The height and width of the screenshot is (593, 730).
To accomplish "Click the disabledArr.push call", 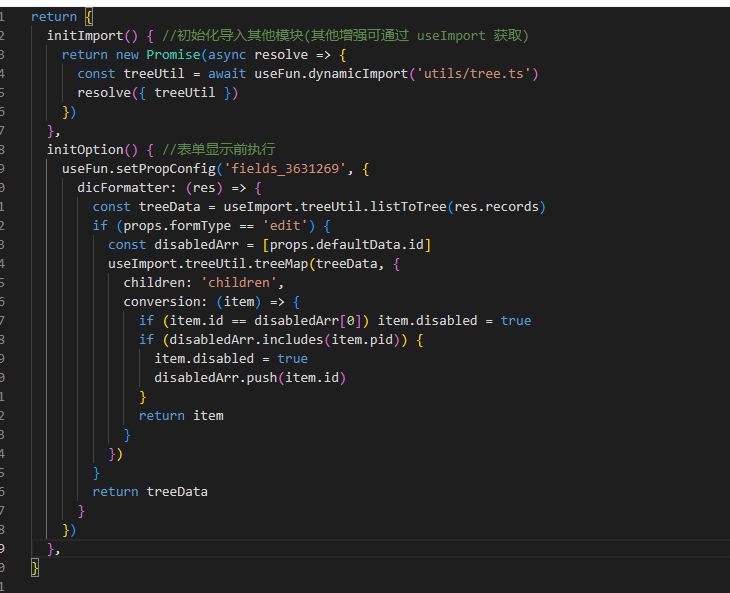I will [x=248, y=378].
